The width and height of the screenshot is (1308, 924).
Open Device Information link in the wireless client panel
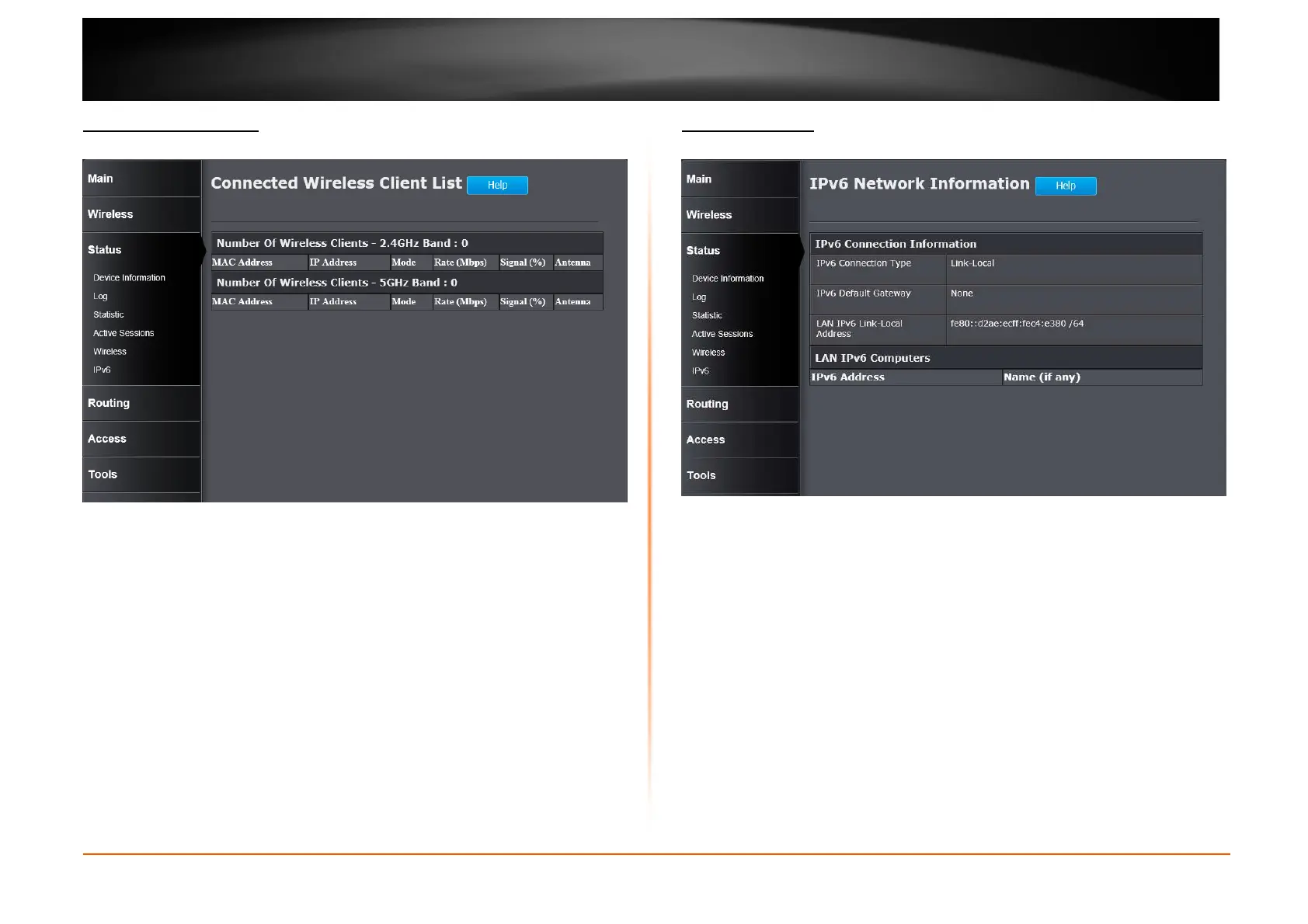129,278
